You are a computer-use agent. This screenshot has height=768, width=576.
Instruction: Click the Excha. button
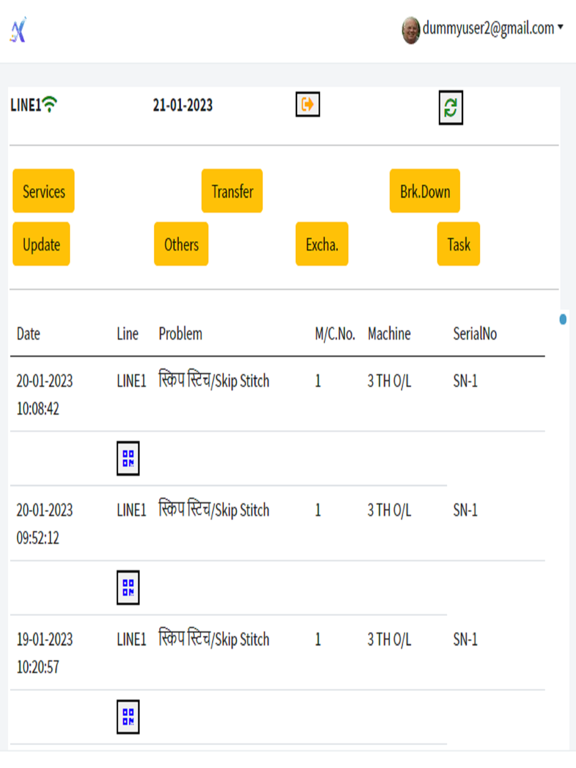322,244
